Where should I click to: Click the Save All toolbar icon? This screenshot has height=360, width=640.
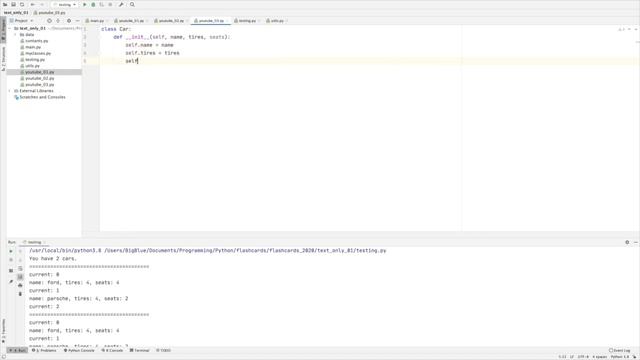pyautogui.click(x=13, y=4)
